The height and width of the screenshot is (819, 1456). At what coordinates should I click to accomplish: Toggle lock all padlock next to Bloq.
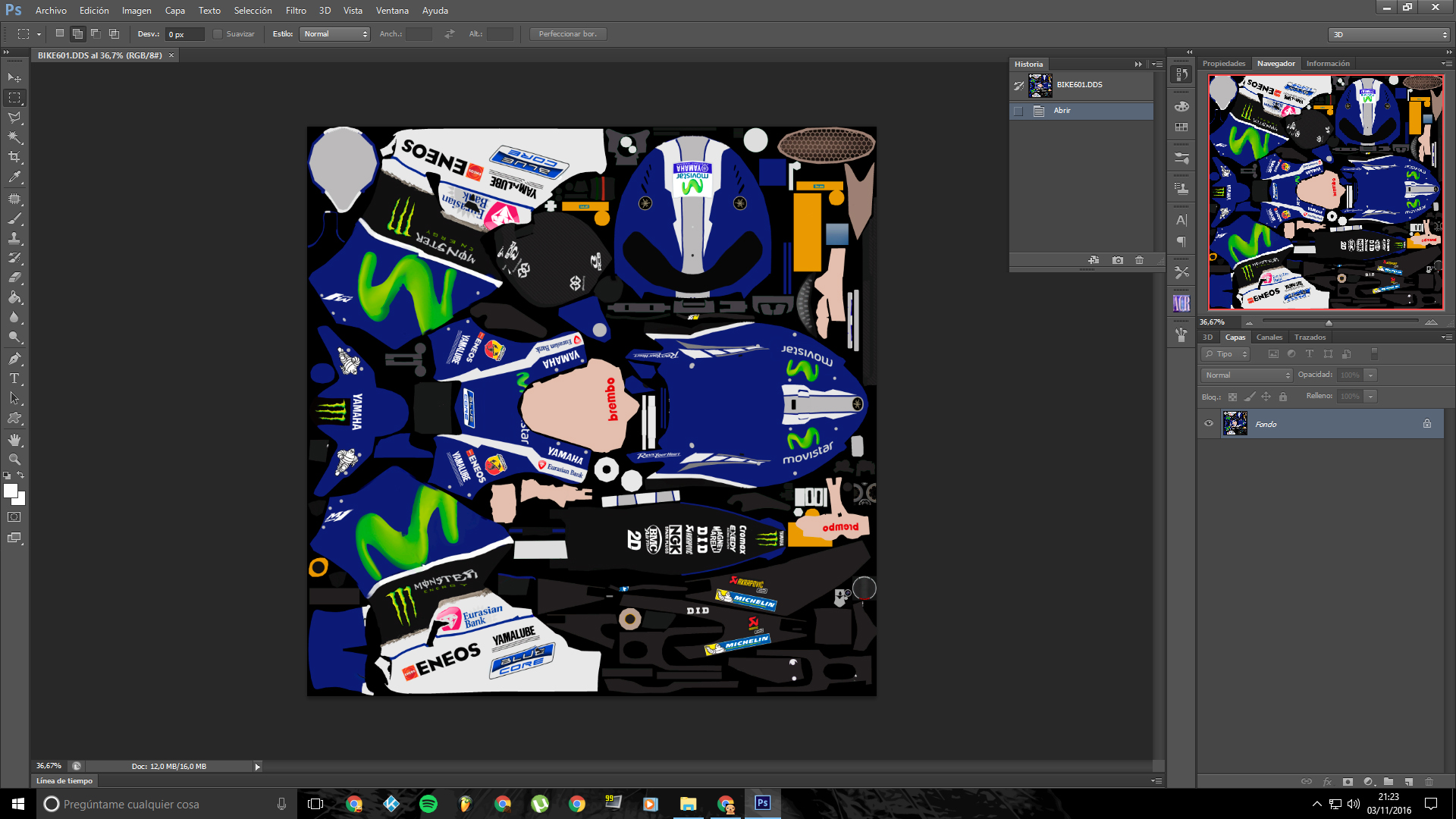(x=1283, y=397)
